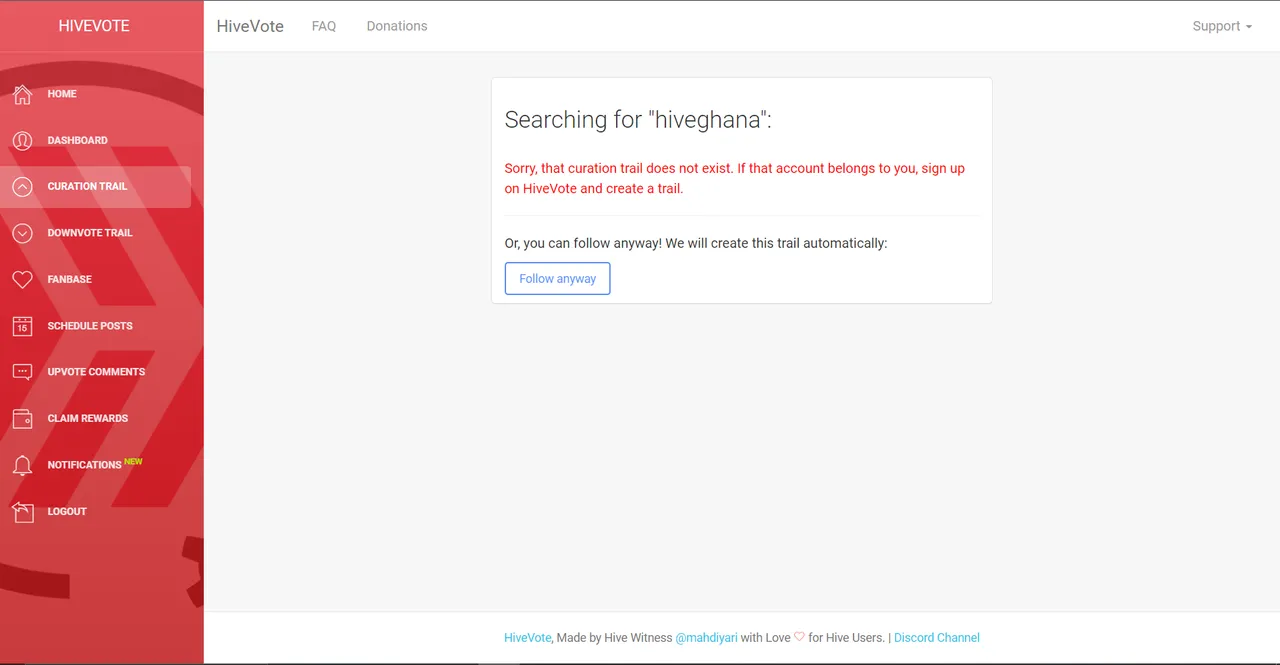Open the @mahdiyari profile link
Screen dimensions: 1280x665
point(706,637)
